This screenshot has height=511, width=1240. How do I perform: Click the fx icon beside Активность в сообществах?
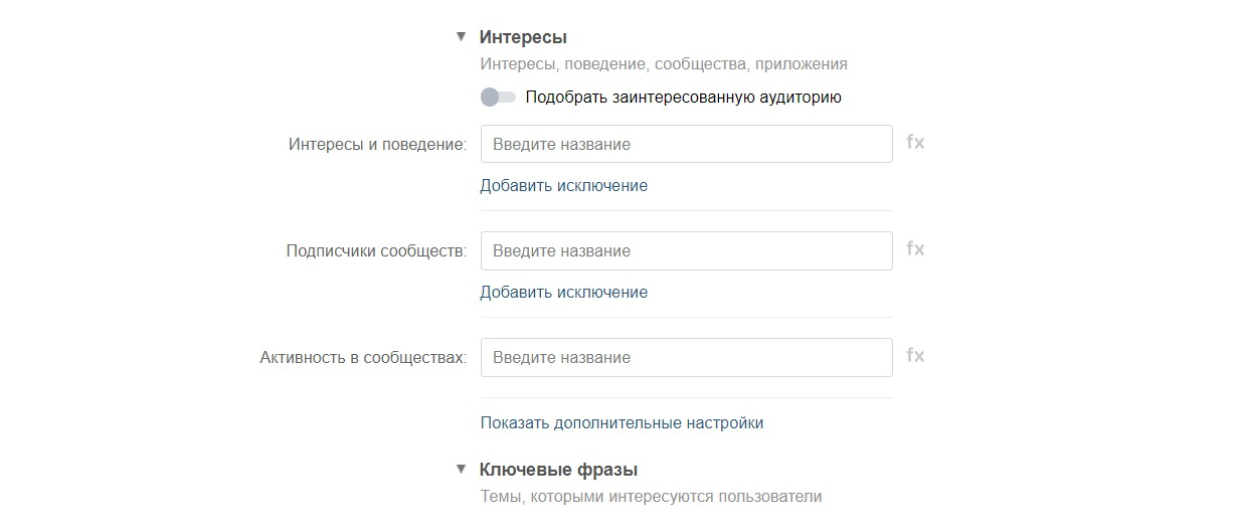pyautogui.click(x=915, y=356)
